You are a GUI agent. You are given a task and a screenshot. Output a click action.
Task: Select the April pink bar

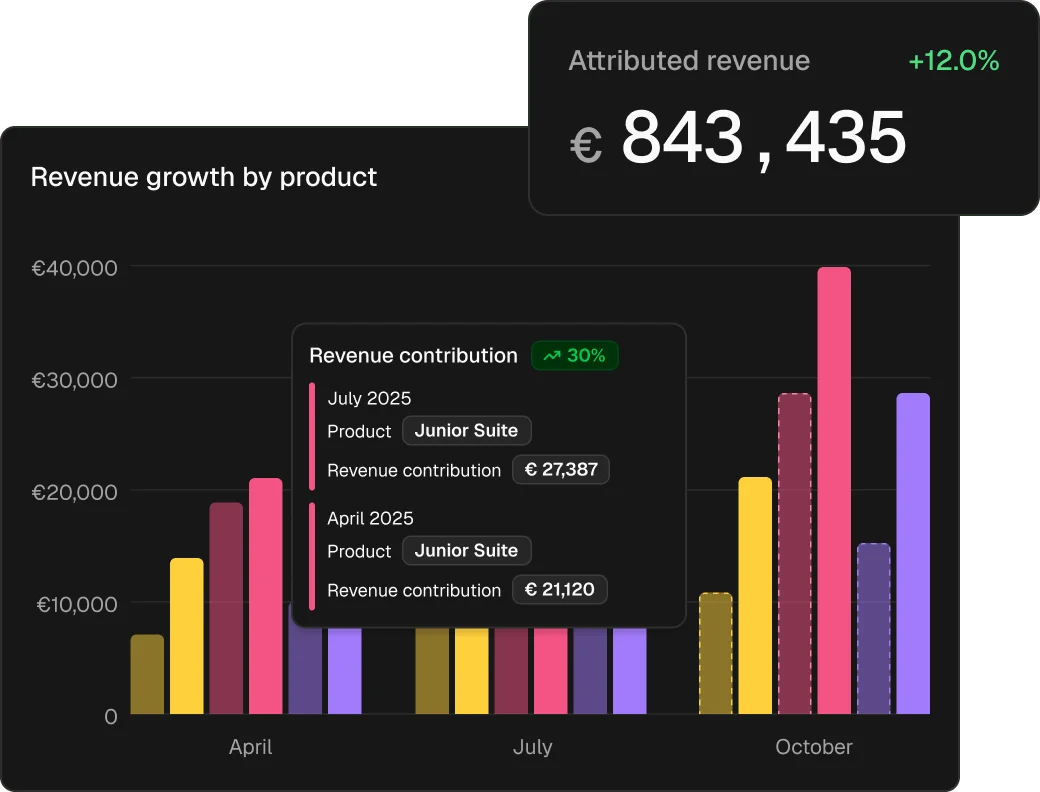265,596
